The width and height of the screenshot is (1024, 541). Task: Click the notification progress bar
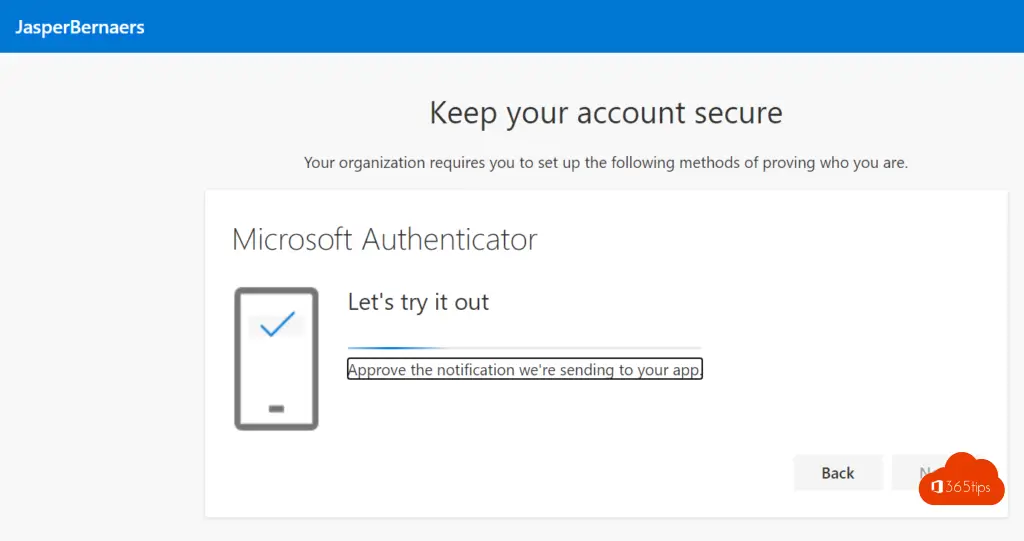coord(524,348)
